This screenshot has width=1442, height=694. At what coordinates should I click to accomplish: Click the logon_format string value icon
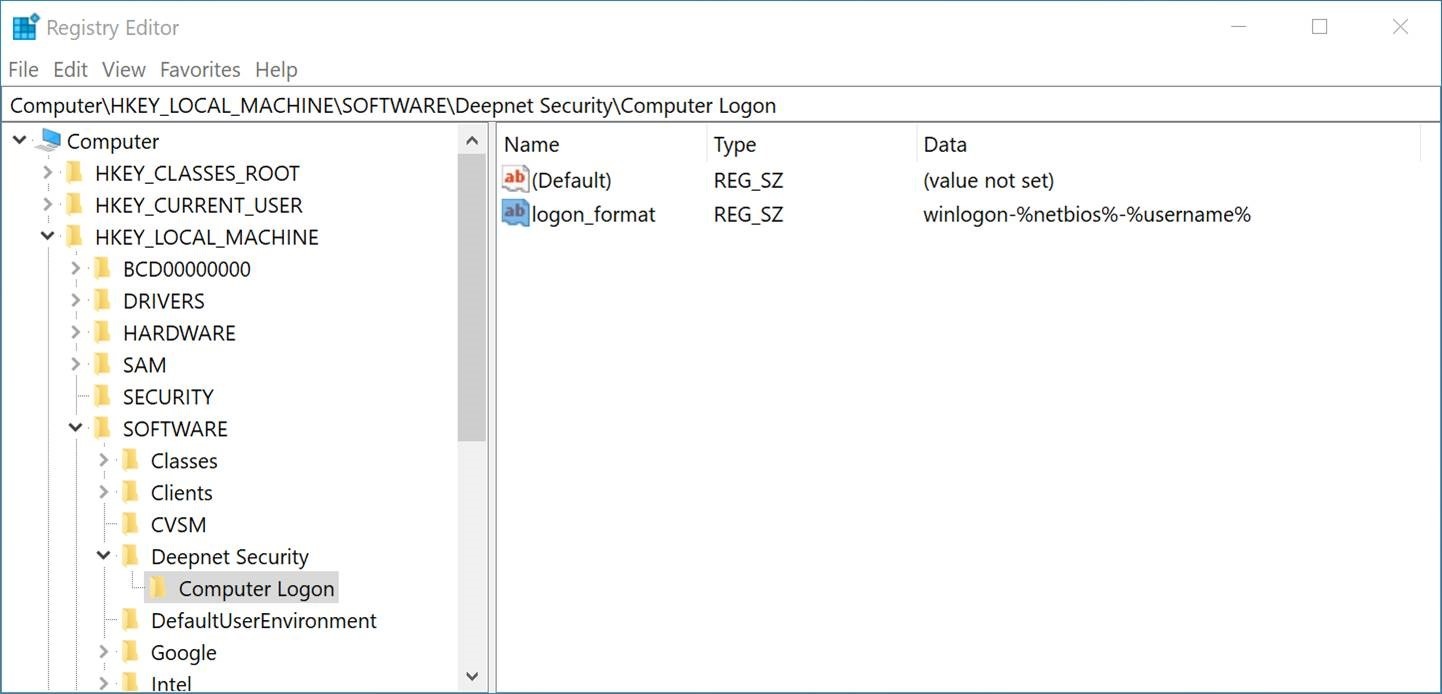(515, 213)
